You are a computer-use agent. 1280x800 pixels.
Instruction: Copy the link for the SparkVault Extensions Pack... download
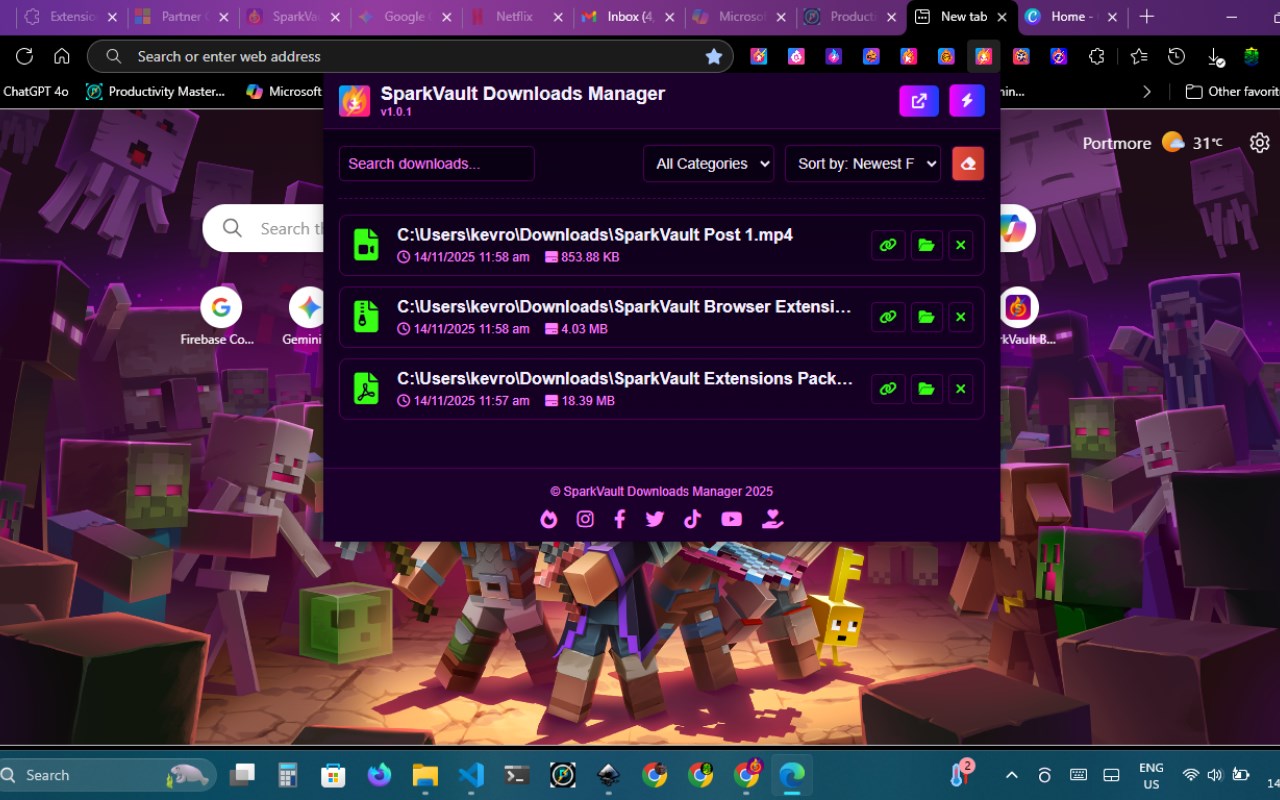(x=888, y=389)
